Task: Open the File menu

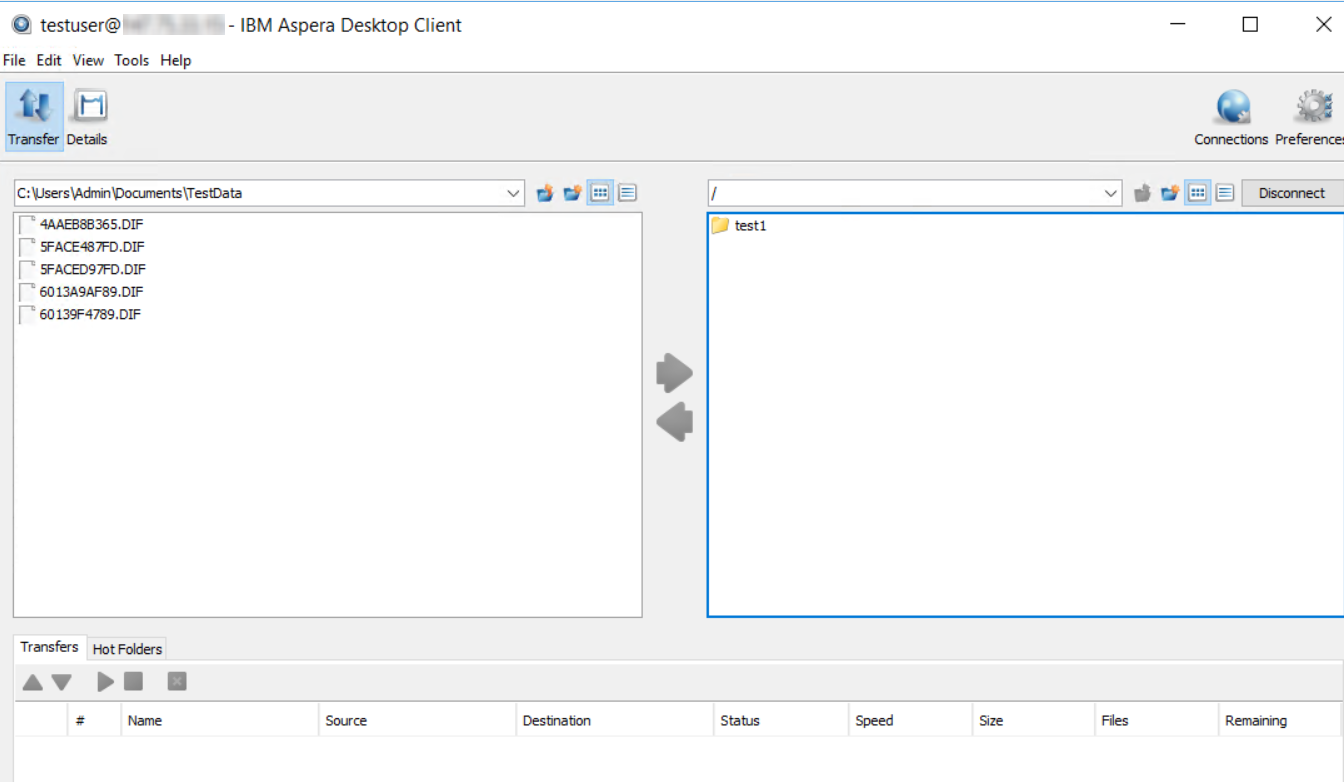Action: 14,60
